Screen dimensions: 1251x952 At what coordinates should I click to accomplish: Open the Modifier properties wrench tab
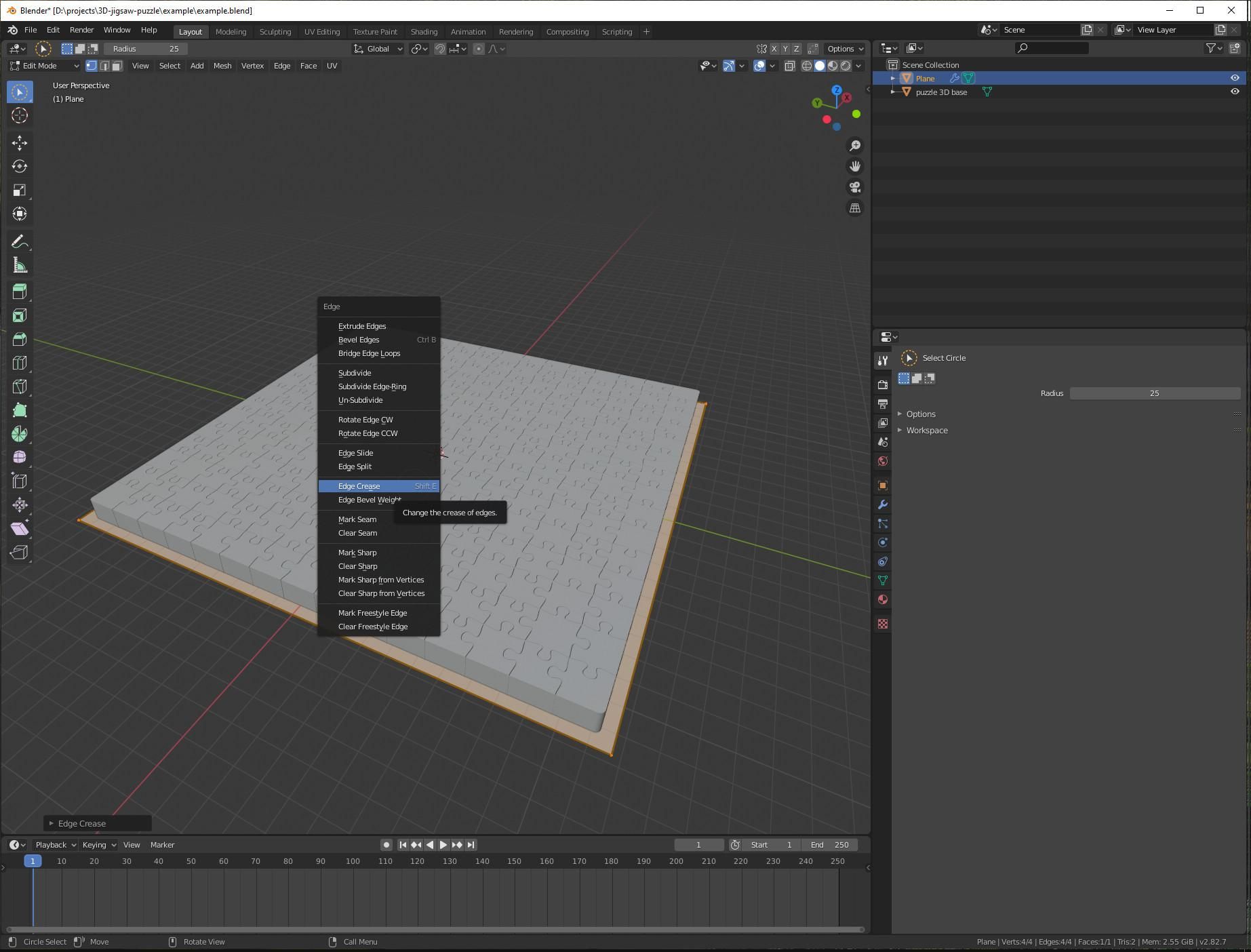tap(883, 504)
